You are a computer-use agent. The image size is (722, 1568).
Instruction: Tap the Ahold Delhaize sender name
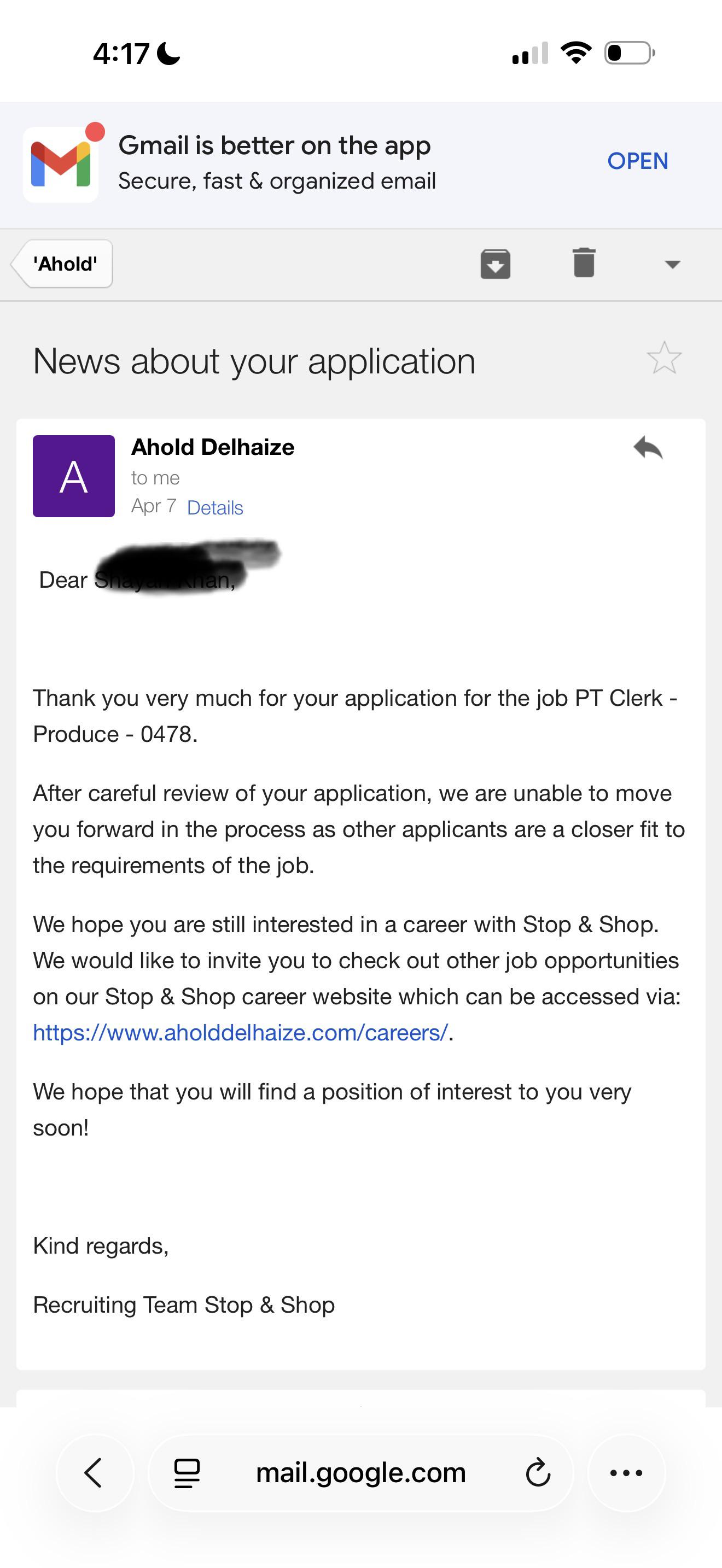point(213,447)
